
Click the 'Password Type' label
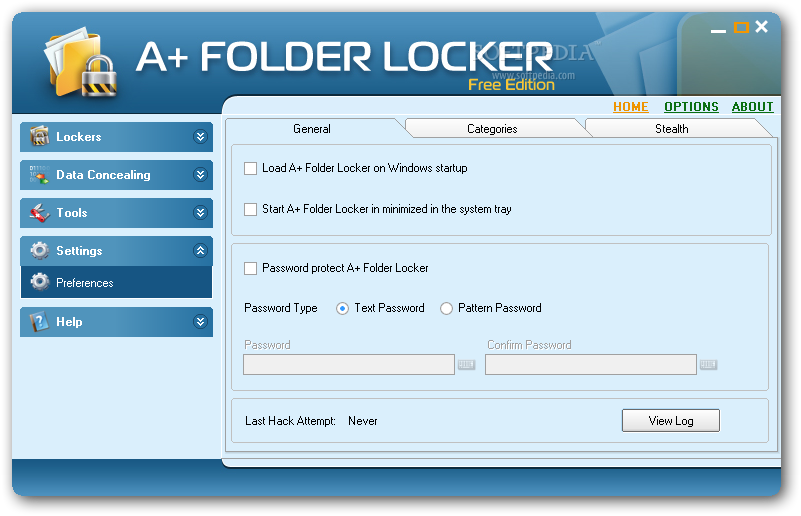pyautogui.click(x=280, y=308)
